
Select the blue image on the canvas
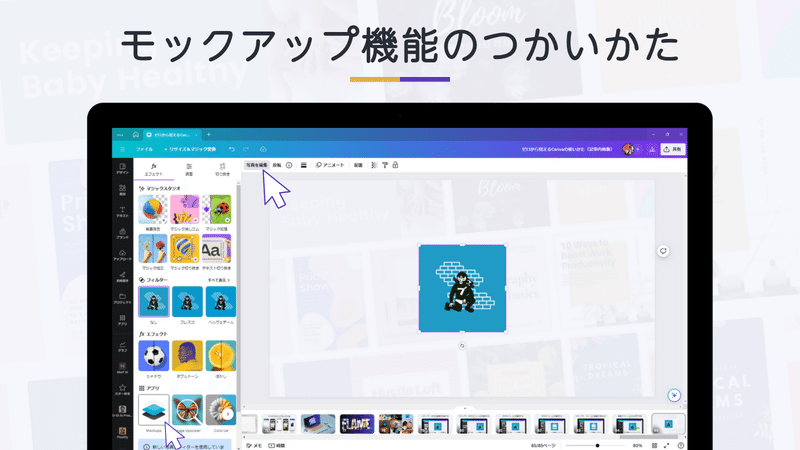(462, 288)
